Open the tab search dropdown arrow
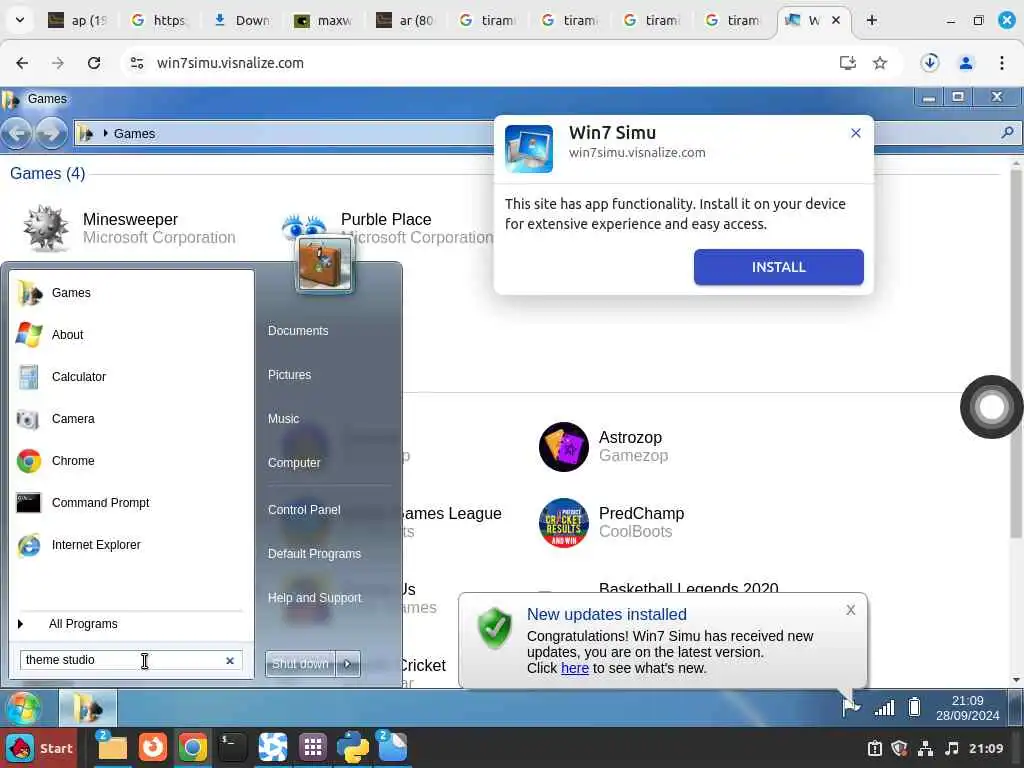The image size is (1024, 768). pos(20,20)
